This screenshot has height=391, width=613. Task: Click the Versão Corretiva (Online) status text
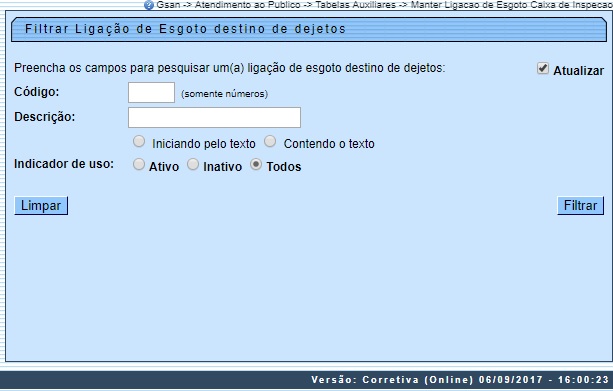[460, 380]
